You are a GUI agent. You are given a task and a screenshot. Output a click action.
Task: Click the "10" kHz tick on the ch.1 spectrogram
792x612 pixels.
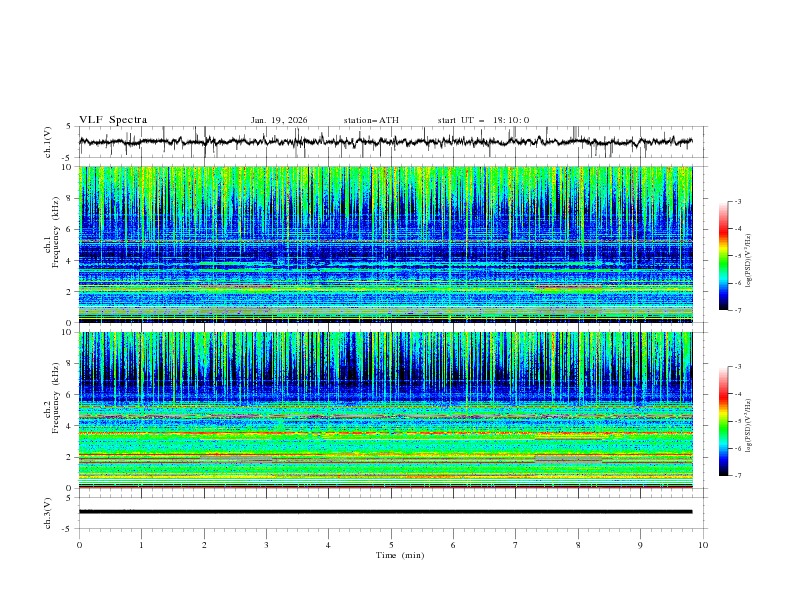[68, 167]
